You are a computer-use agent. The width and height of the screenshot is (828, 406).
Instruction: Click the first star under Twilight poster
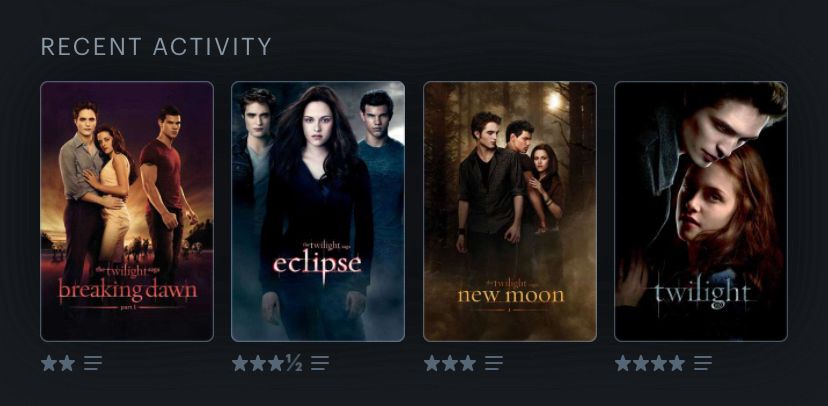(x=623, y=363)
